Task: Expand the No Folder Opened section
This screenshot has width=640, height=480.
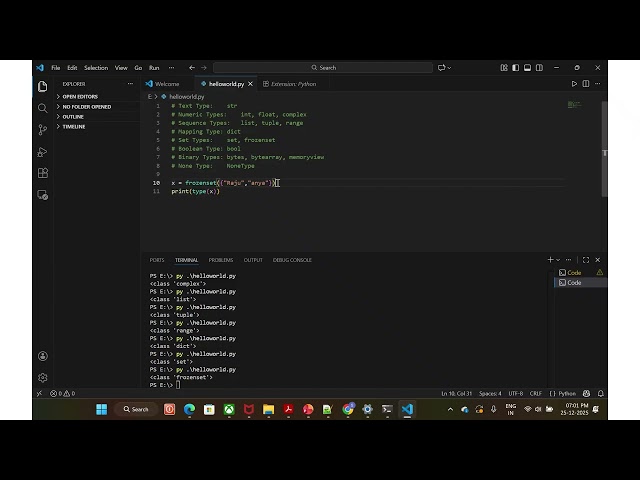Action: coord(98,107)
